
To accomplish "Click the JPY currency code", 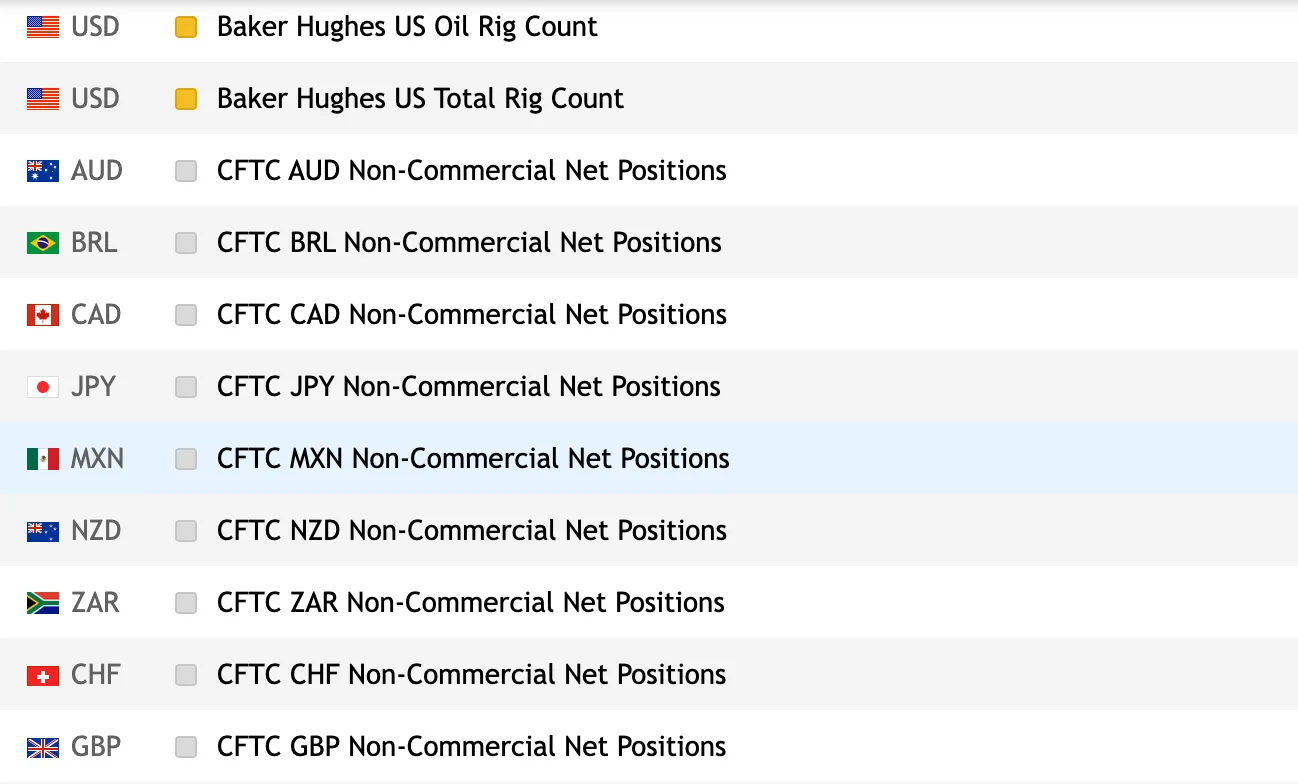I will pyautogui.click(x=94, y=387).
